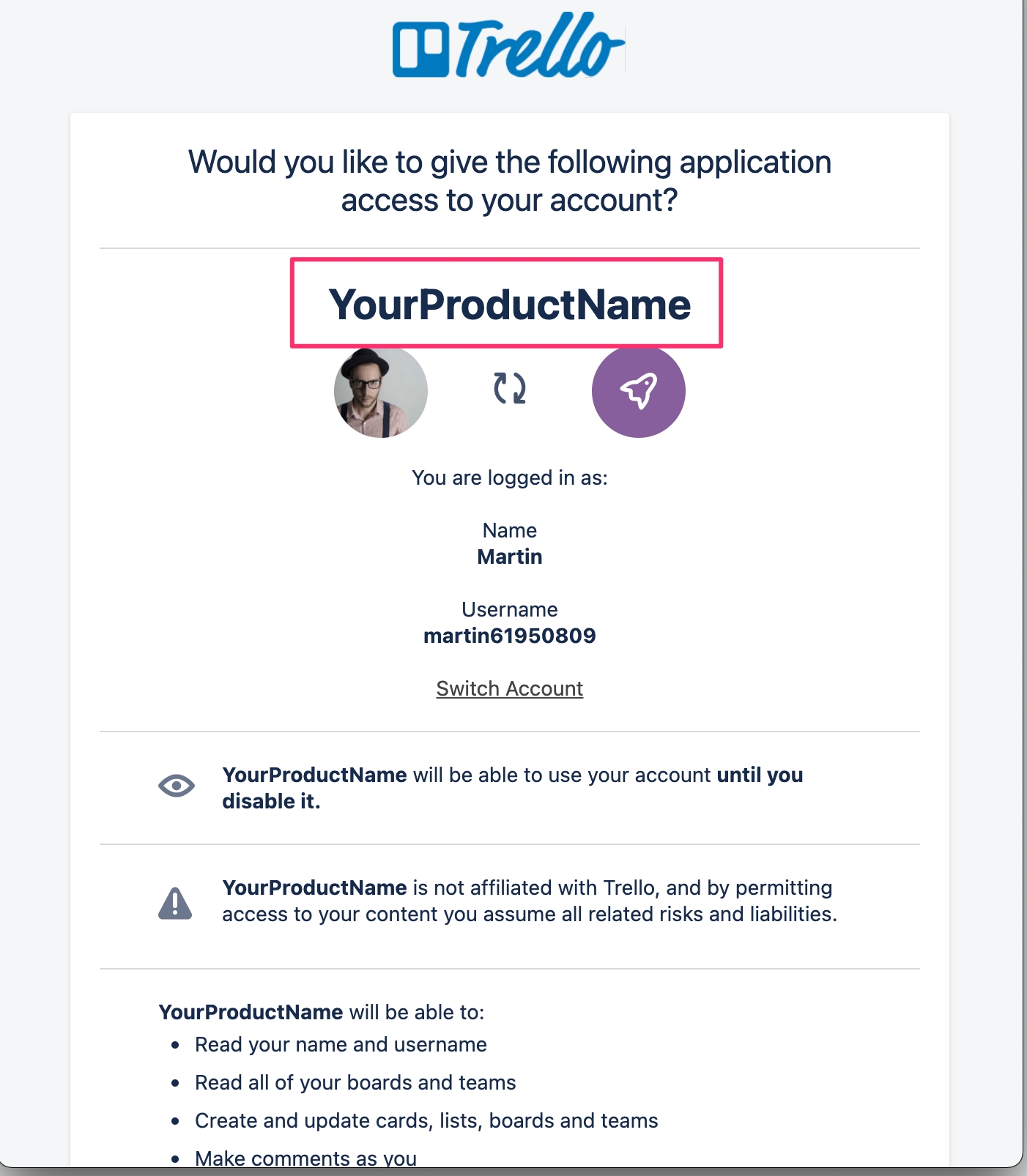Click 'Read your name and username' permission
Screen dimensions: 1027x1176
click(341, 1044)
